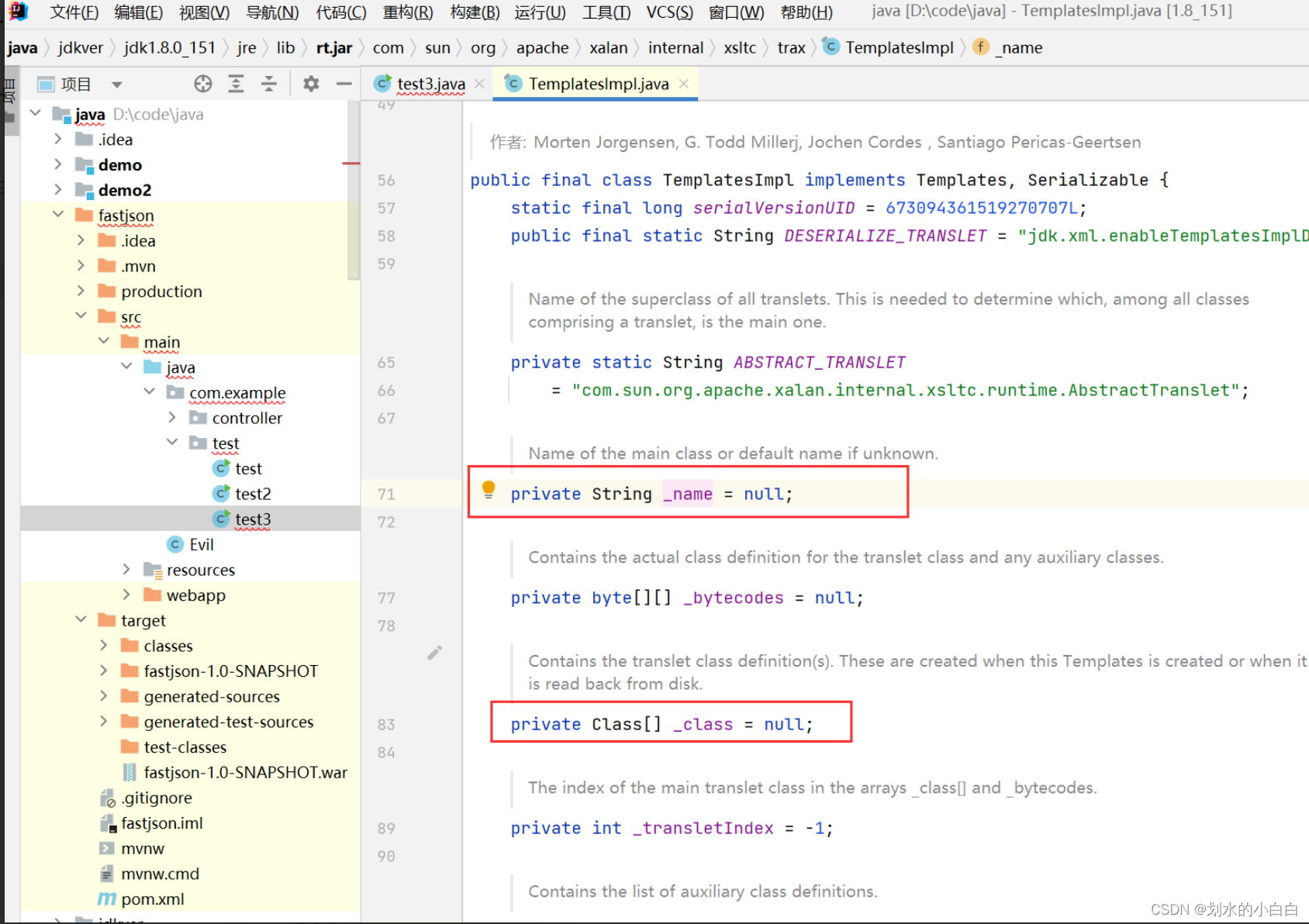
Task: Expand the generated-sources folder
Action: point(103,696)
